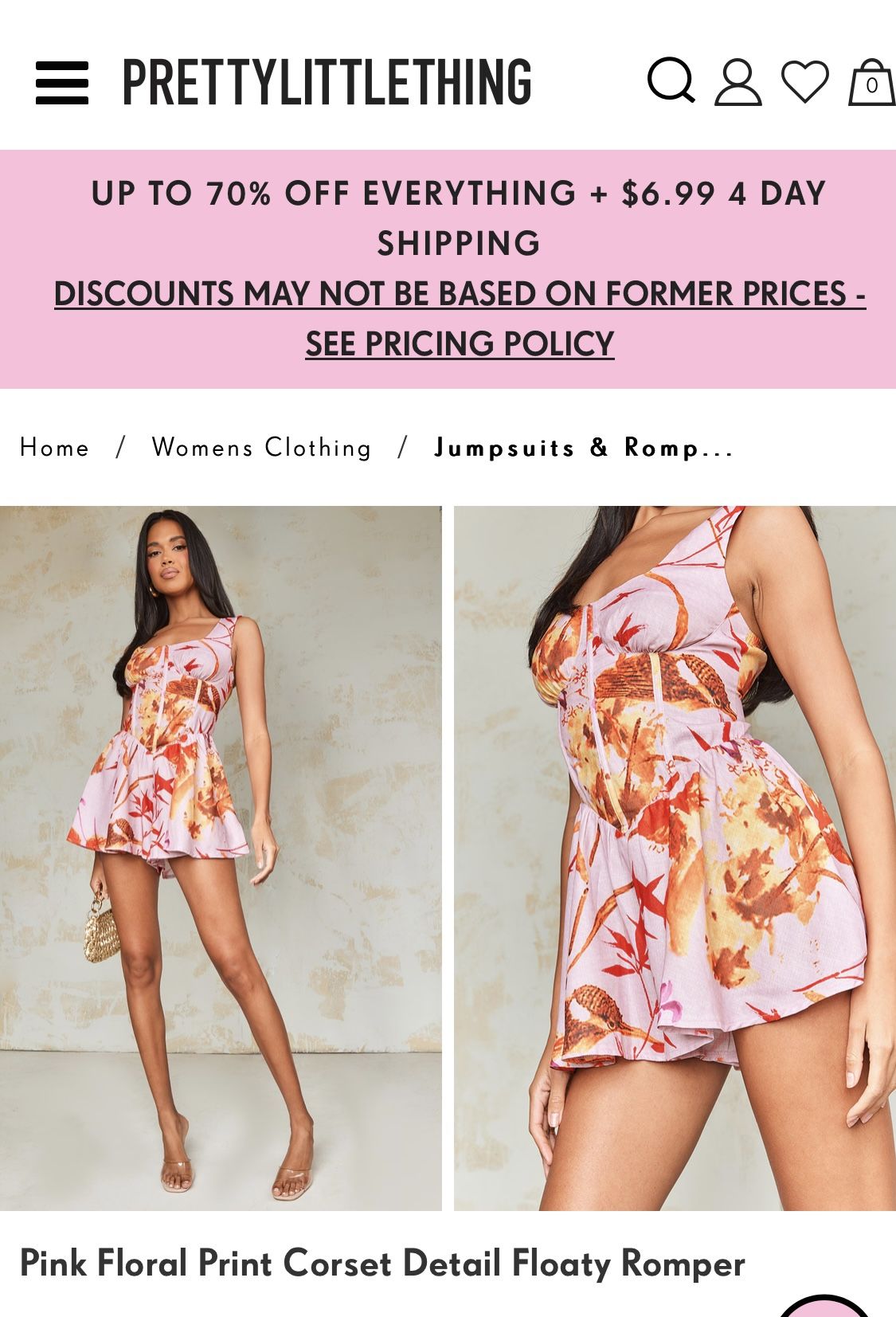
Task: Open Jumpsuits & Romp... breadcrumb
Action: (x=583, y=448)
